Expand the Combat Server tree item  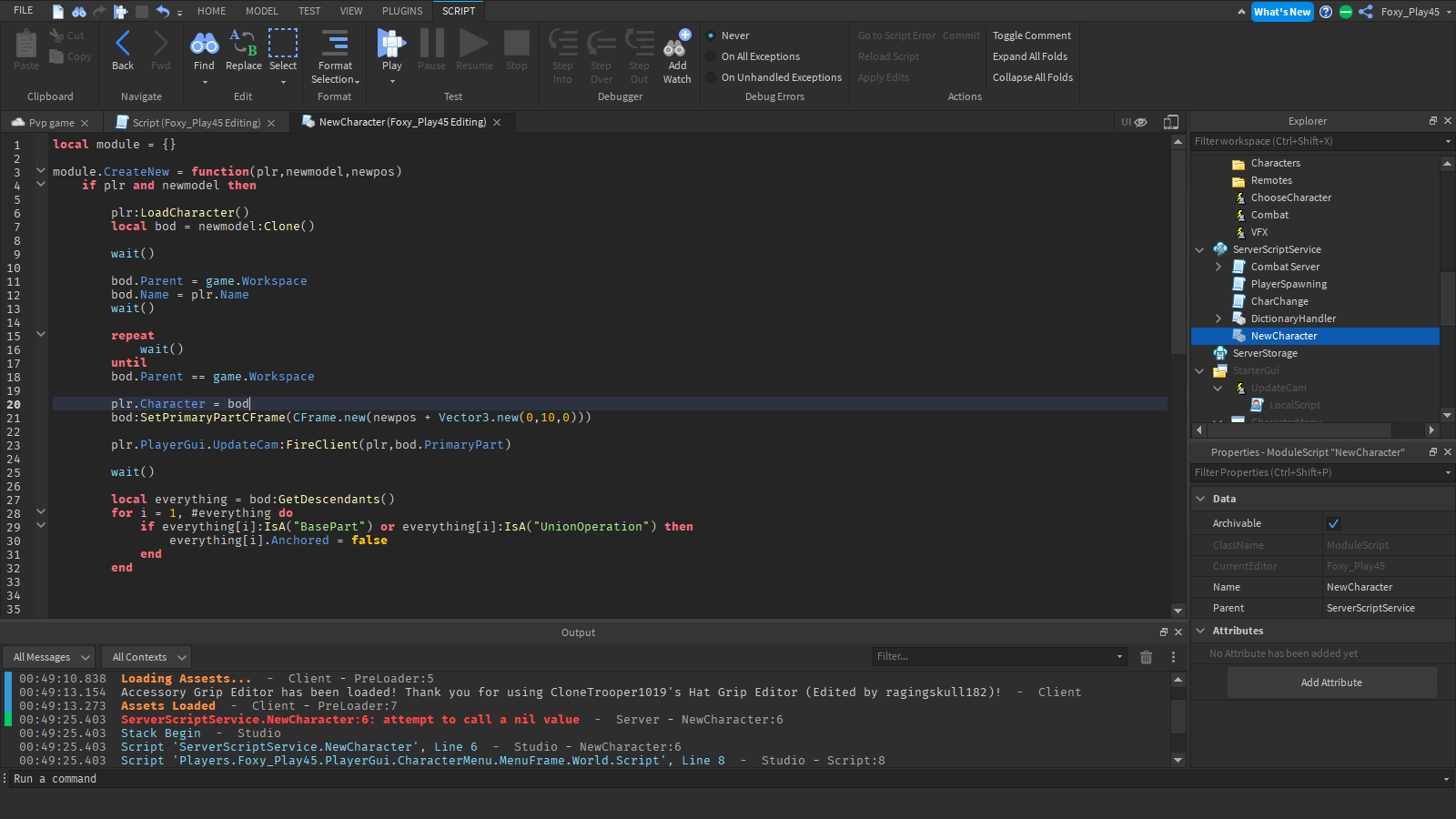[x=1218, y=267]
